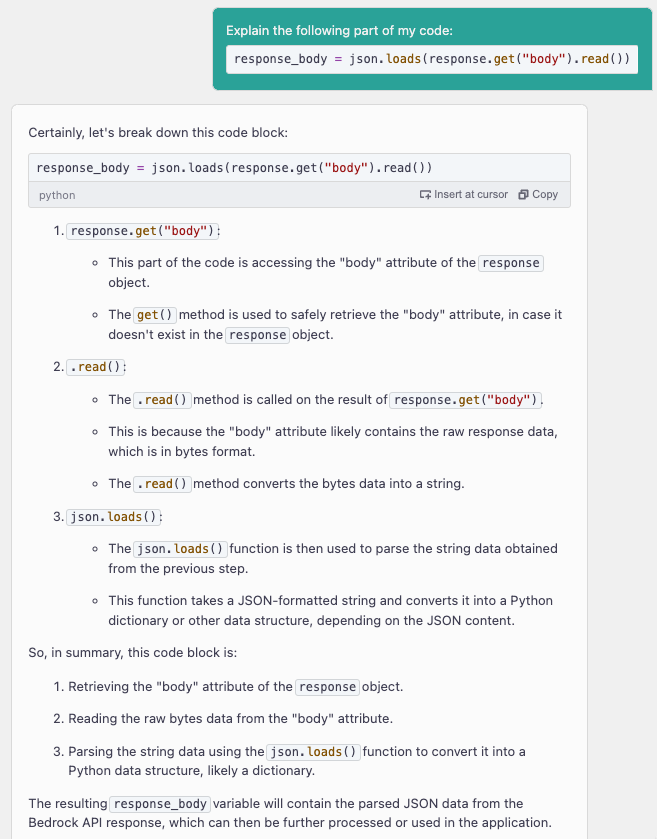Viewport: 657px width, 839px height.
Task: Click inline '.read()' in 'method is called on'
Action: (x=162, y=400)
